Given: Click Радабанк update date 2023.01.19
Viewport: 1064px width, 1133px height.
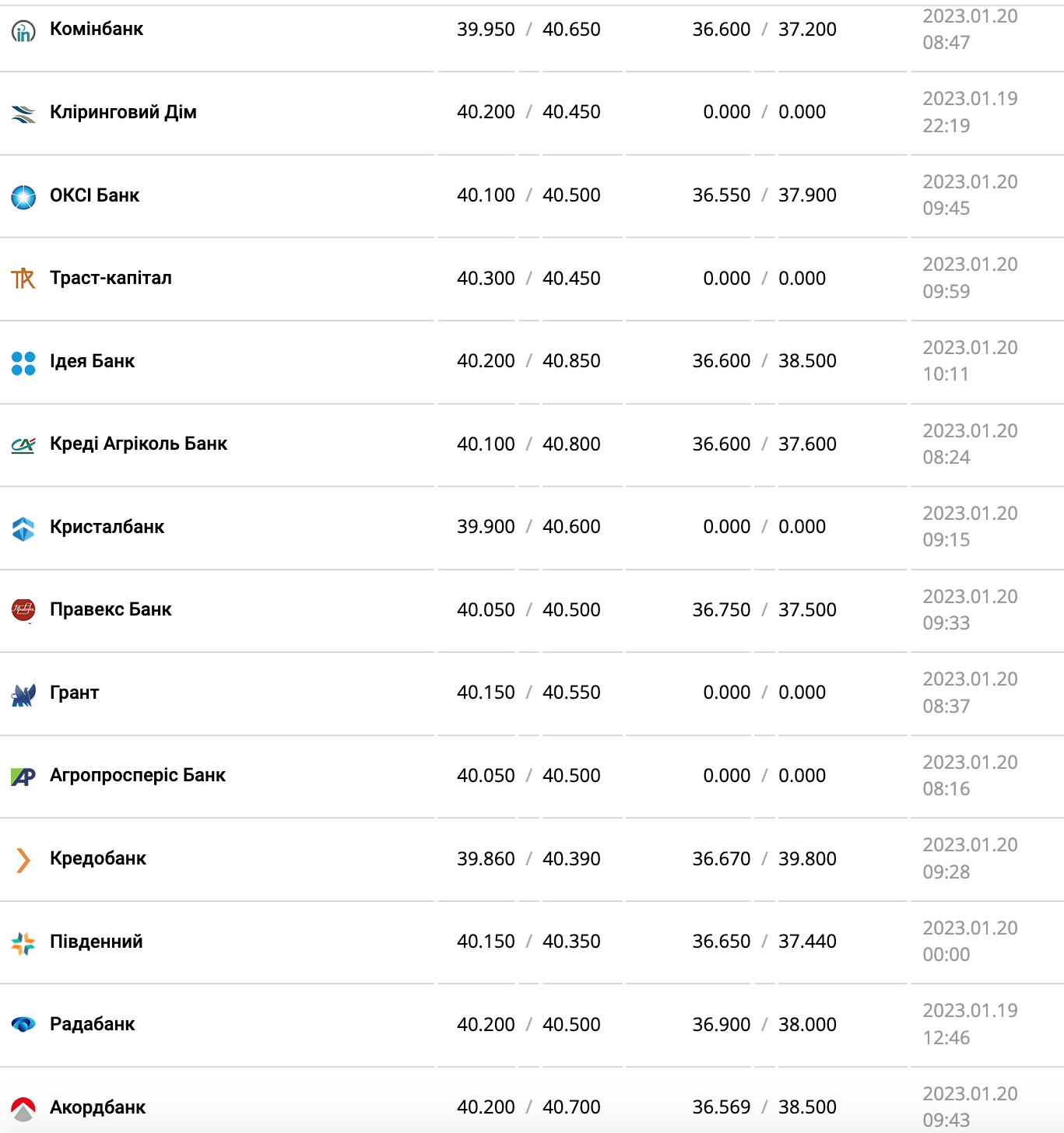Looking at the screenshot, I should click(970, 1011).
